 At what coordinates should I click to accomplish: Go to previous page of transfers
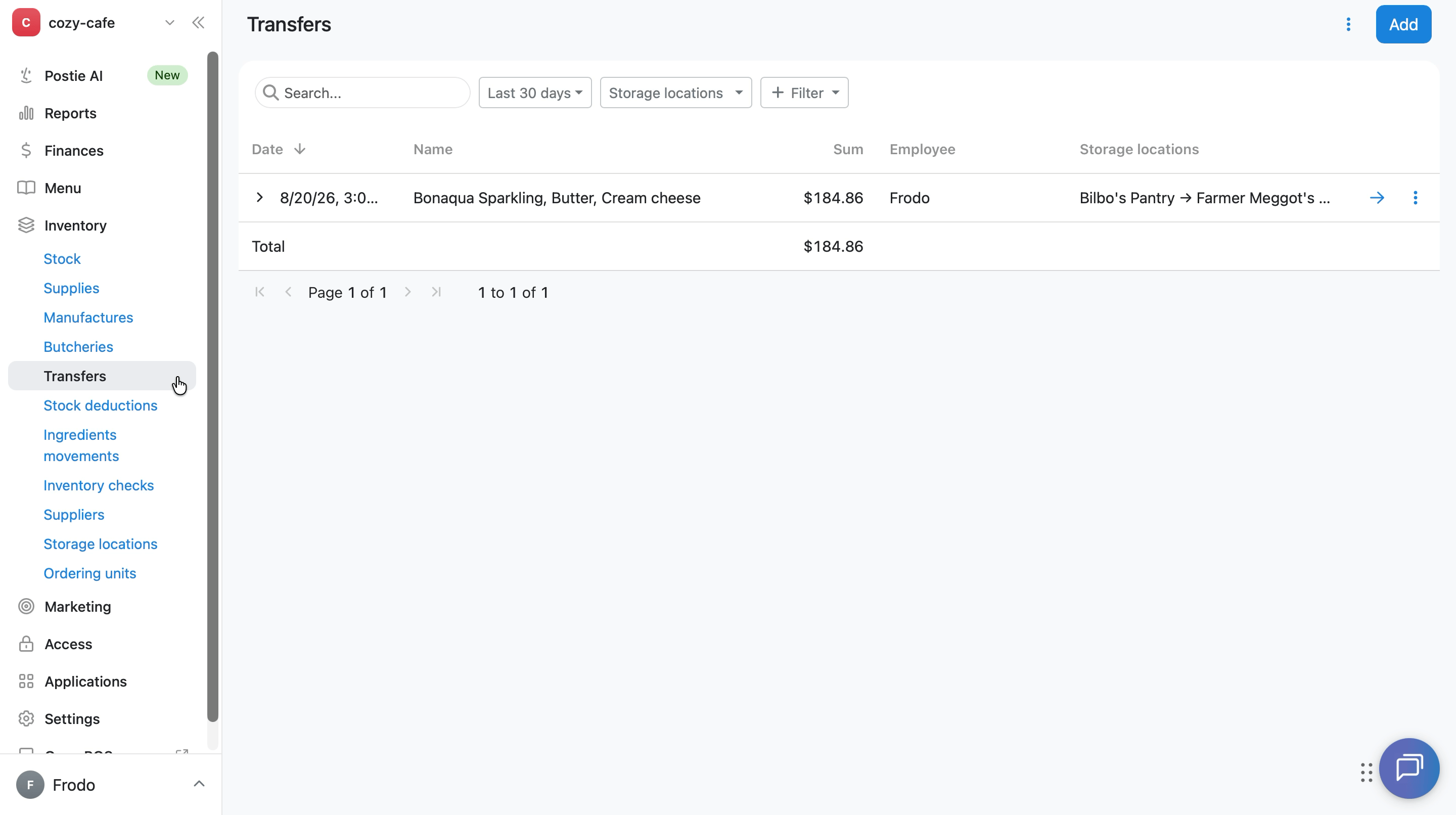point(288,292)
